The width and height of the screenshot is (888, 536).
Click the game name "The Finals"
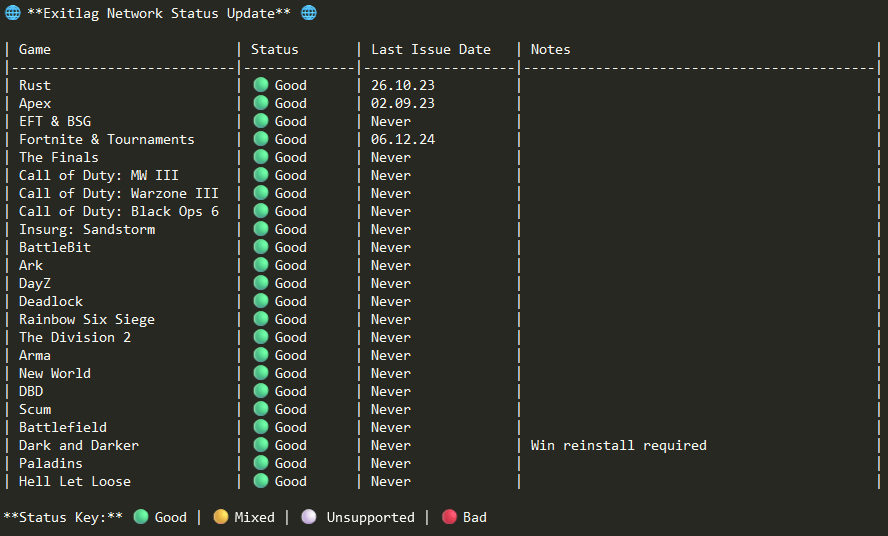click(x=58, y=158)
